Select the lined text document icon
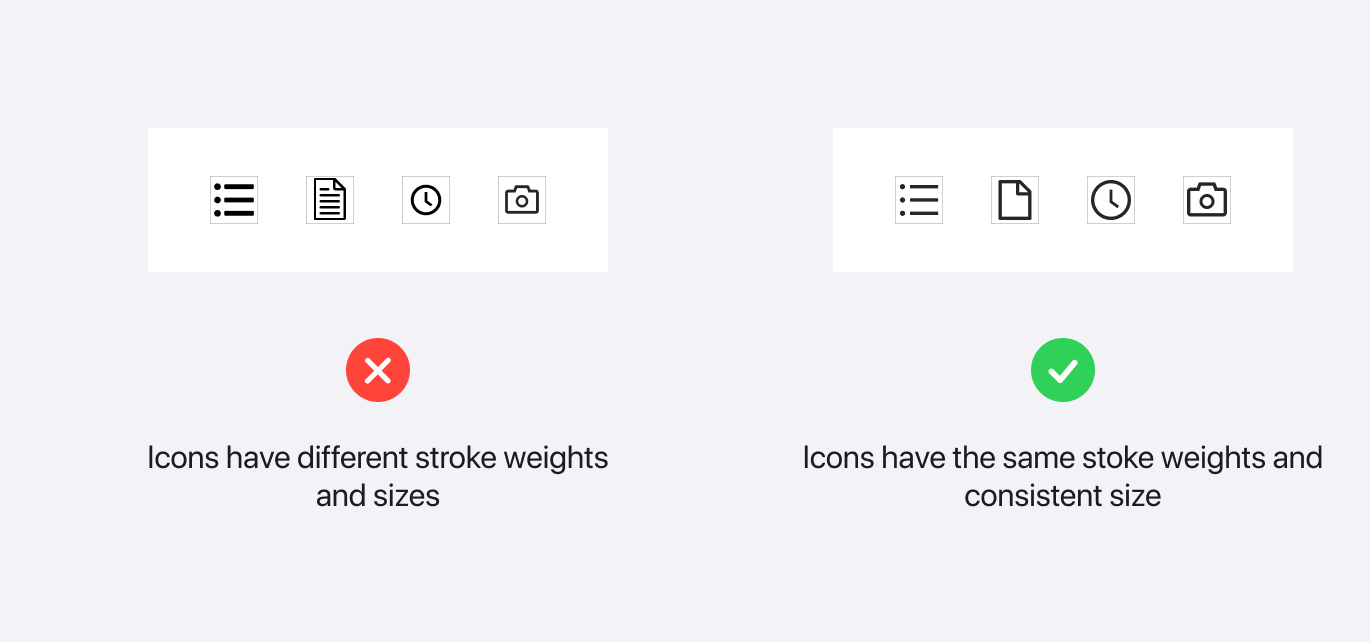 (330, 200)
